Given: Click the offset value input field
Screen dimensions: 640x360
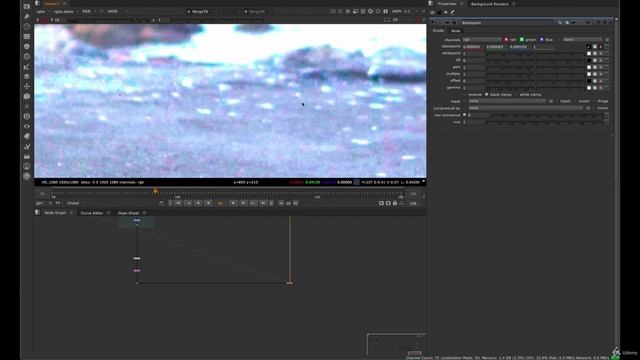Looking at the screenshot, I should pyautogui.click(x=473, y=81).
